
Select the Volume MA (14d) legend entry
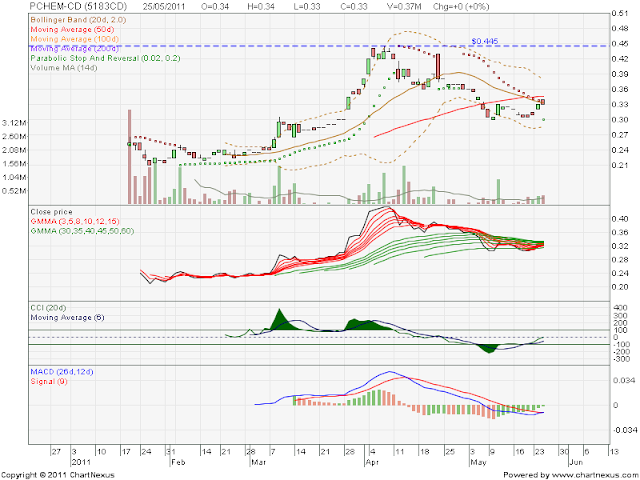click(64, 67)
